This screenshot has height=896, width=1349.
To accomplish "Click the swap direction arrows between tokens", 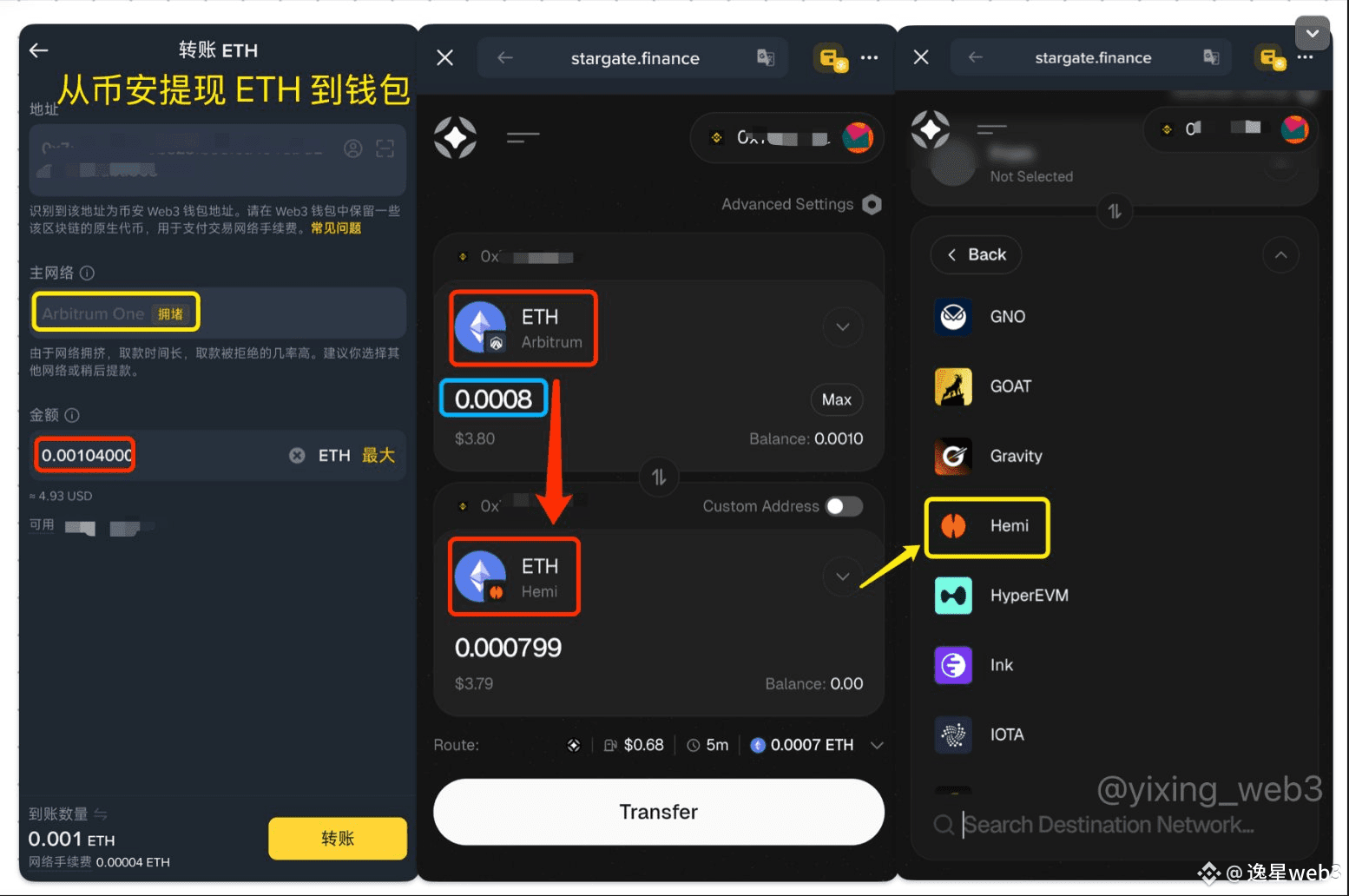I will pos(659,477).
